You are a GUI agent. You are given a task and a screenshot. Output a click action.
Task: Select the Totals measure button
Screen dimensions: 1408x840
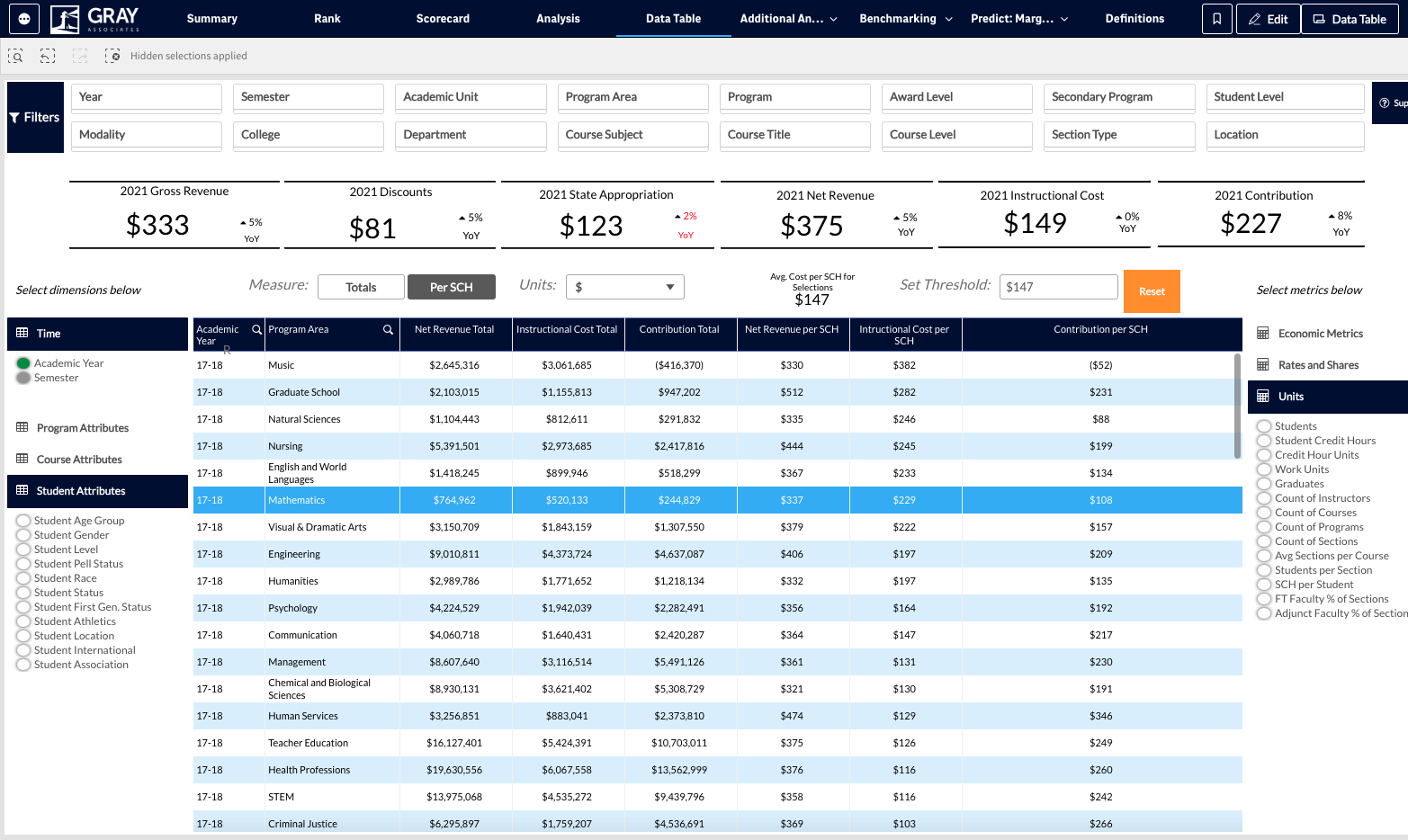pyautogui.click(x=361, y=287)
